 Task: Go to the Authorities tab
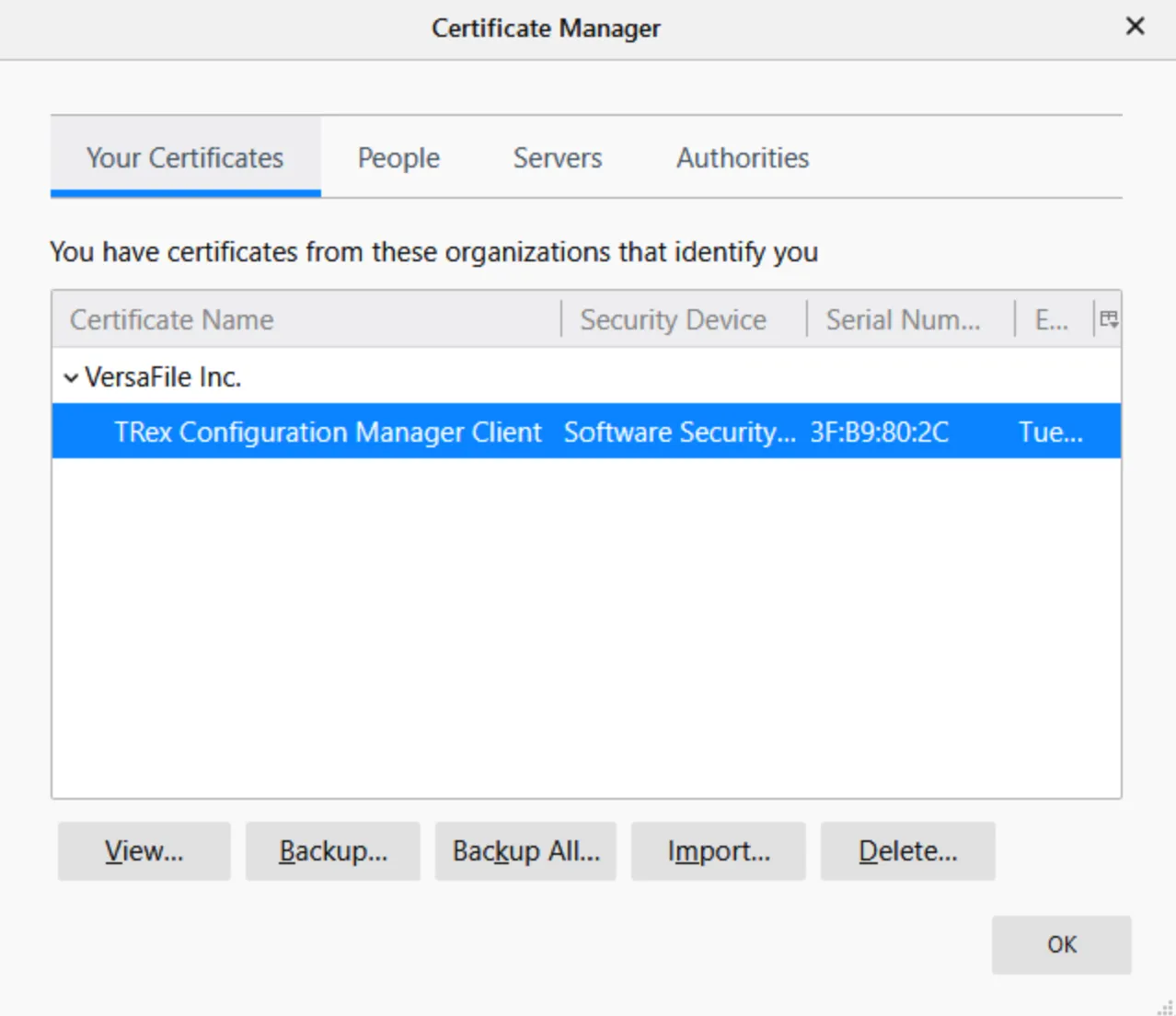[744, 157]
